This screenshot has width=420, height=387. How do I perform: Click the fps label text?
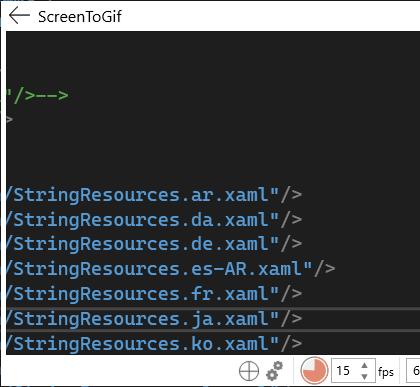(x=386, y=372)
